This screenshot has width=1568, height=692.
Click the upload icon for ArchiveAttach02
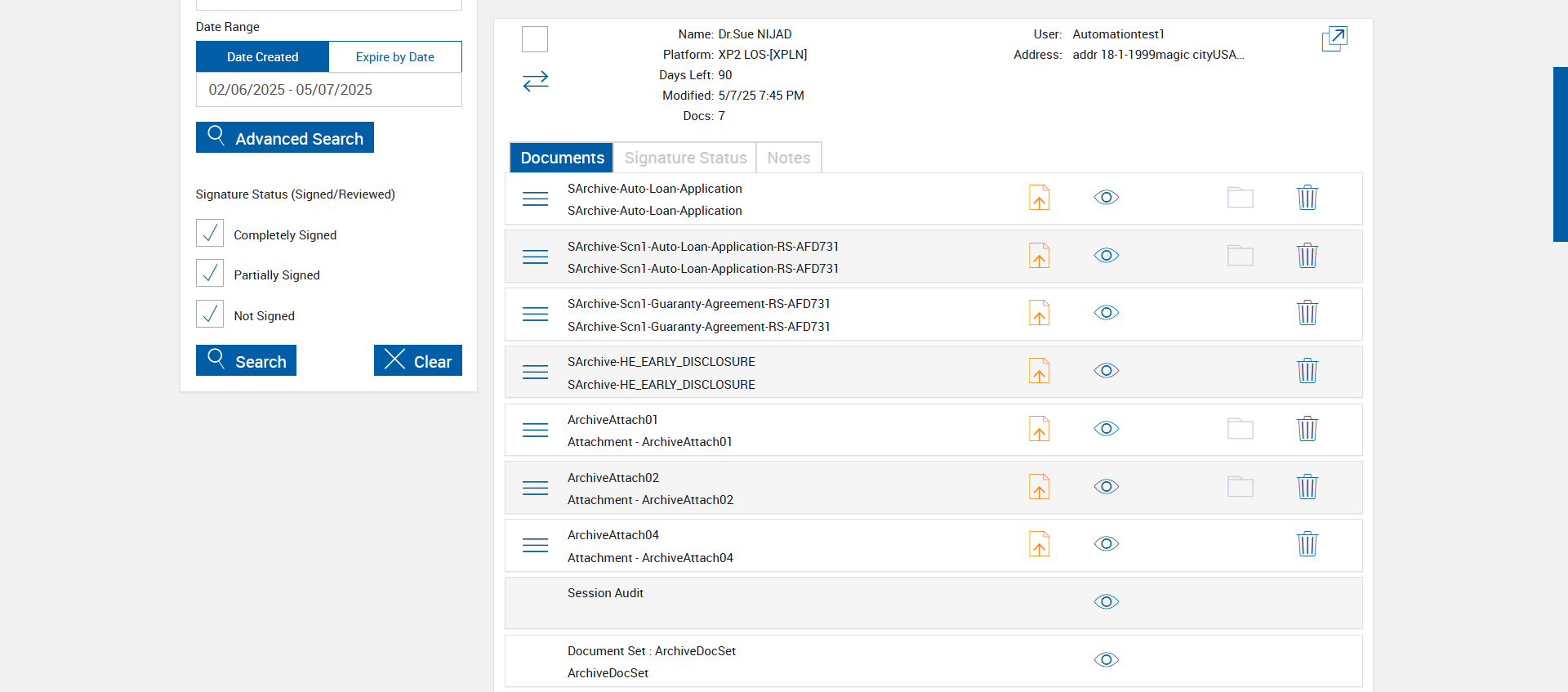pyautogui.click(x=1039, y=487)
